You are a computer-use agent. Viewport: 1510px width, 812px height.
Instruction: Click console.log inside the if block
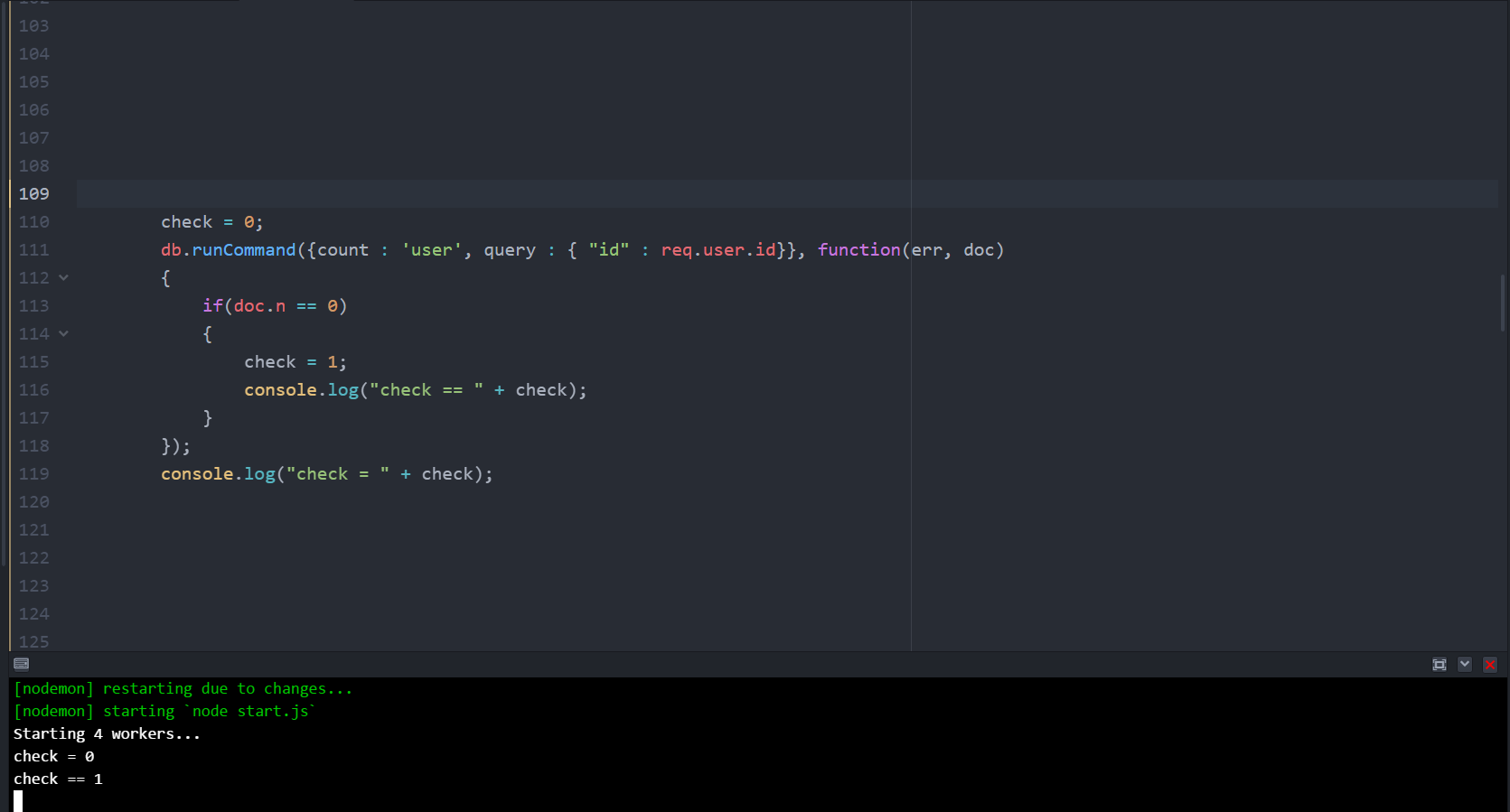click(x=301, y=390)
